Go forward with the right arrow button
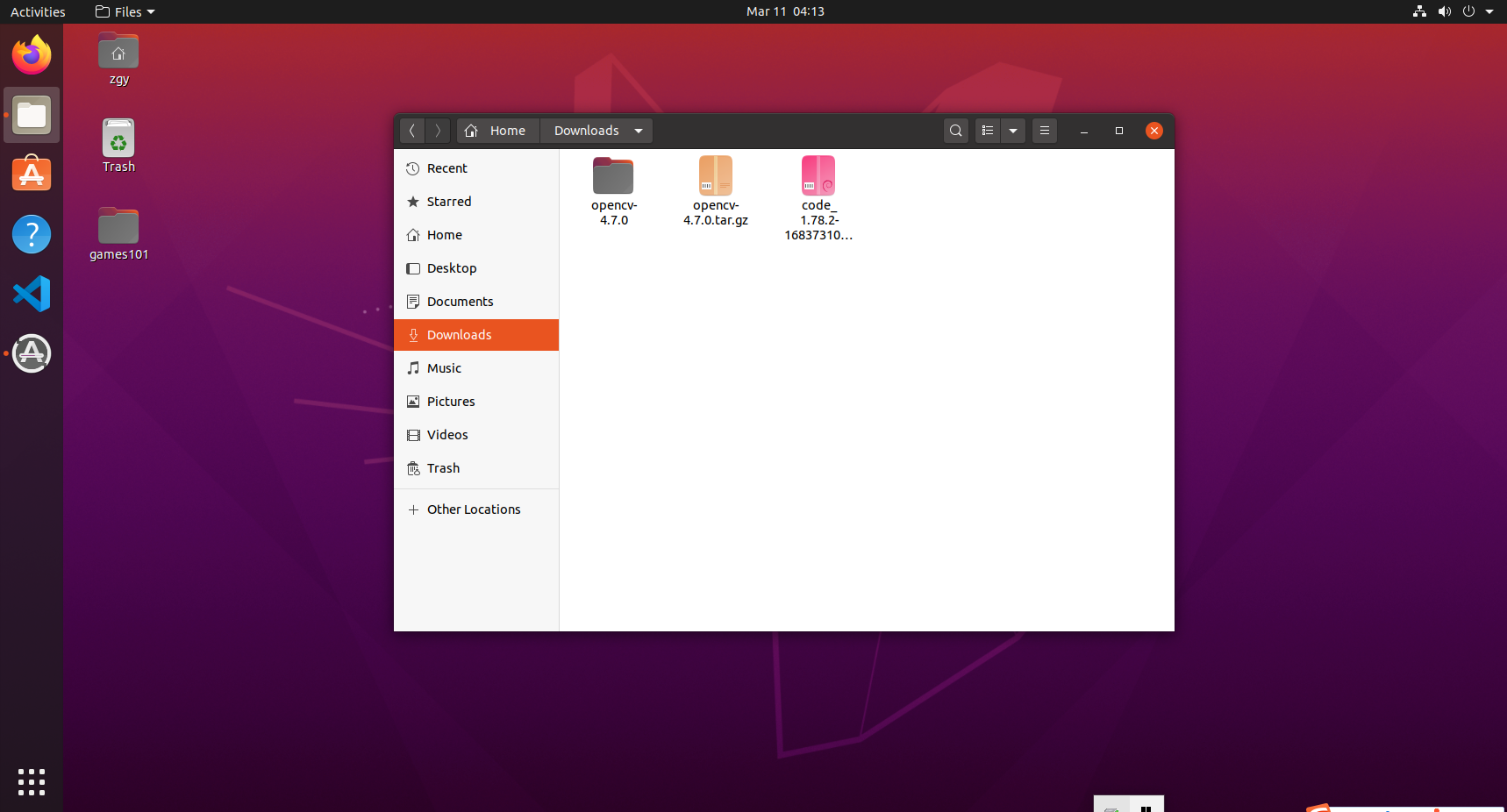The height and width of the screenshot is (812, 1507). pyautogui.click(x=438, y=131)
